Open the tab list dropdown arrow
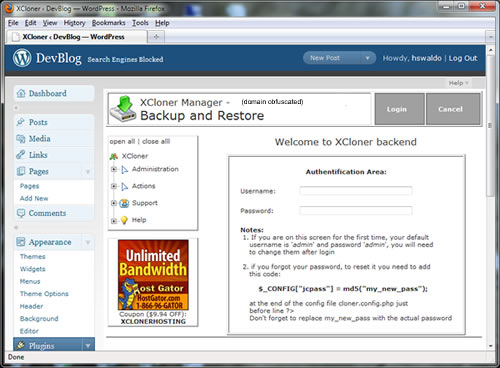The height and width of the screenshot is (368, 500). 490,37
